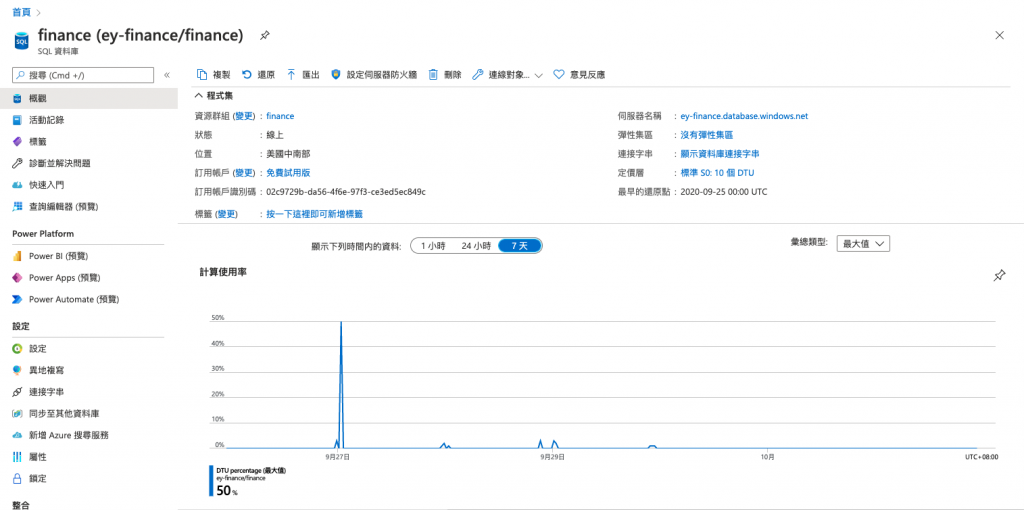The height and width of the screenshot is (510, 1024).
Task: Click the 美國中南部 location value
Action: (x=288, y=153)
